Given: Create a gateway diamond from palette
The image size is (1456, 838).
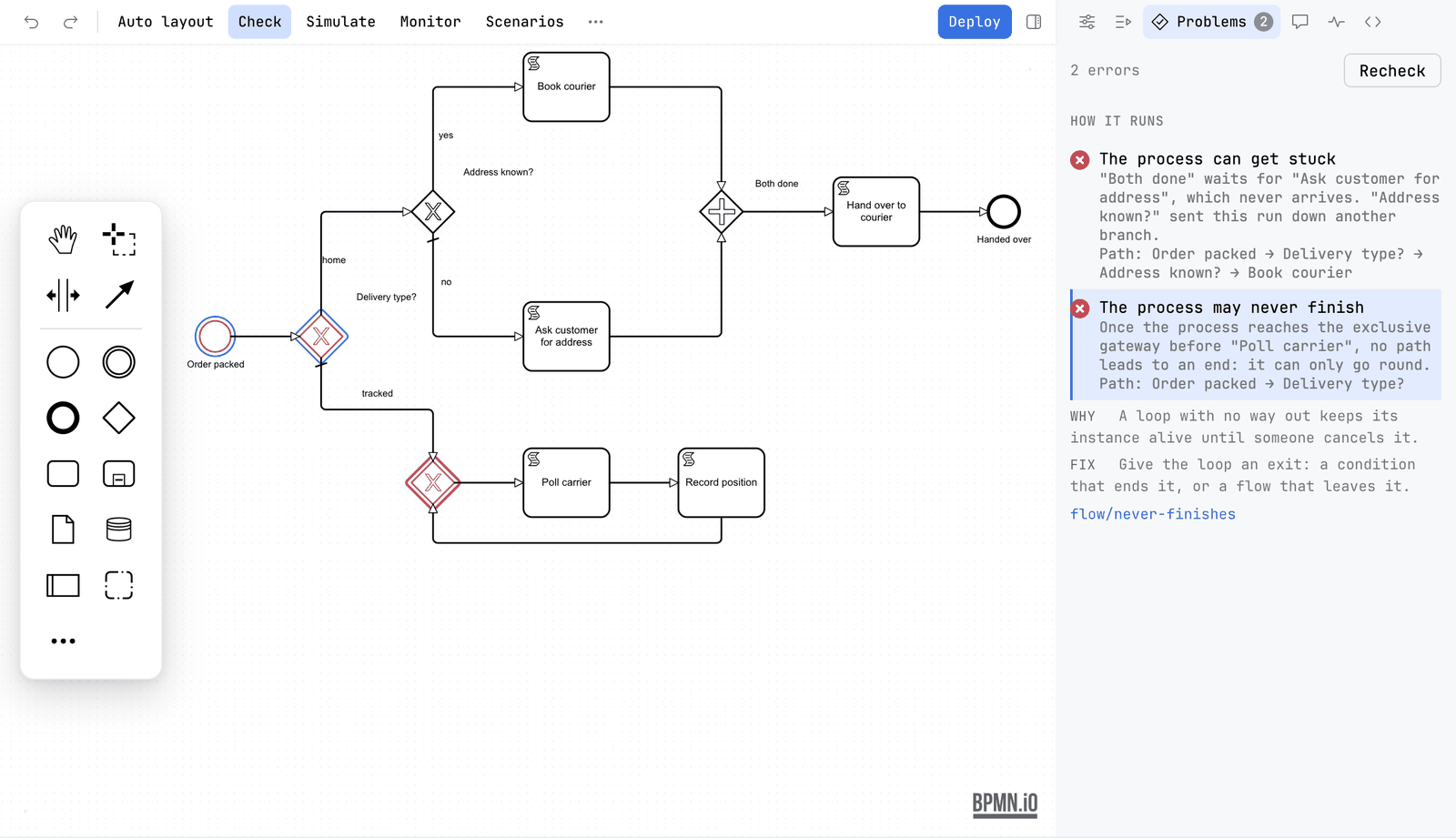Looking at the screenshot, I should pos(119,419).
